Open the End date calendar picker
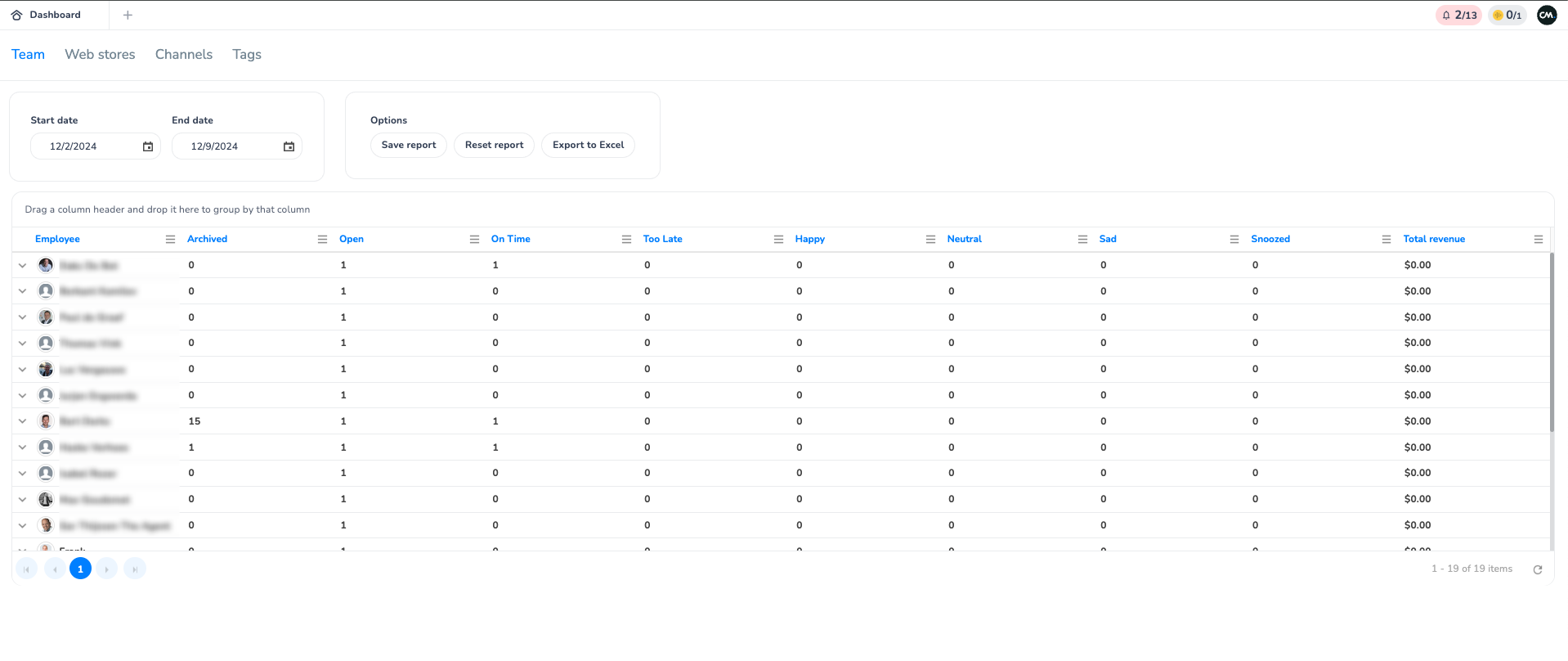The height and width of the screenshot is (661, 1568). [289, 146]
